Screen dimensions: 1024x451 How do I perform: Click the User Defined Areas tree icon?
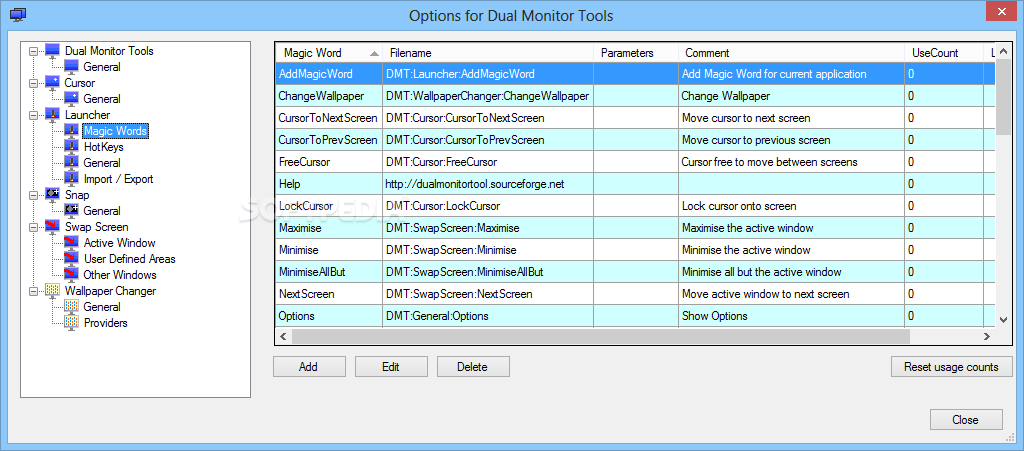click(71, 258)
